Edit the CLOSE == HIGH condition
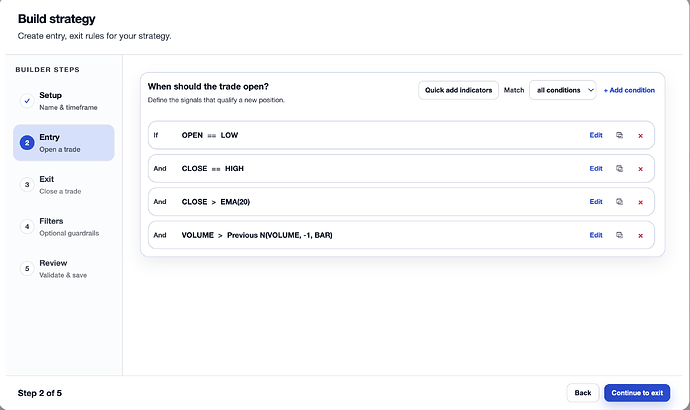This screenshot has width=690, height=410. [596, 168]
